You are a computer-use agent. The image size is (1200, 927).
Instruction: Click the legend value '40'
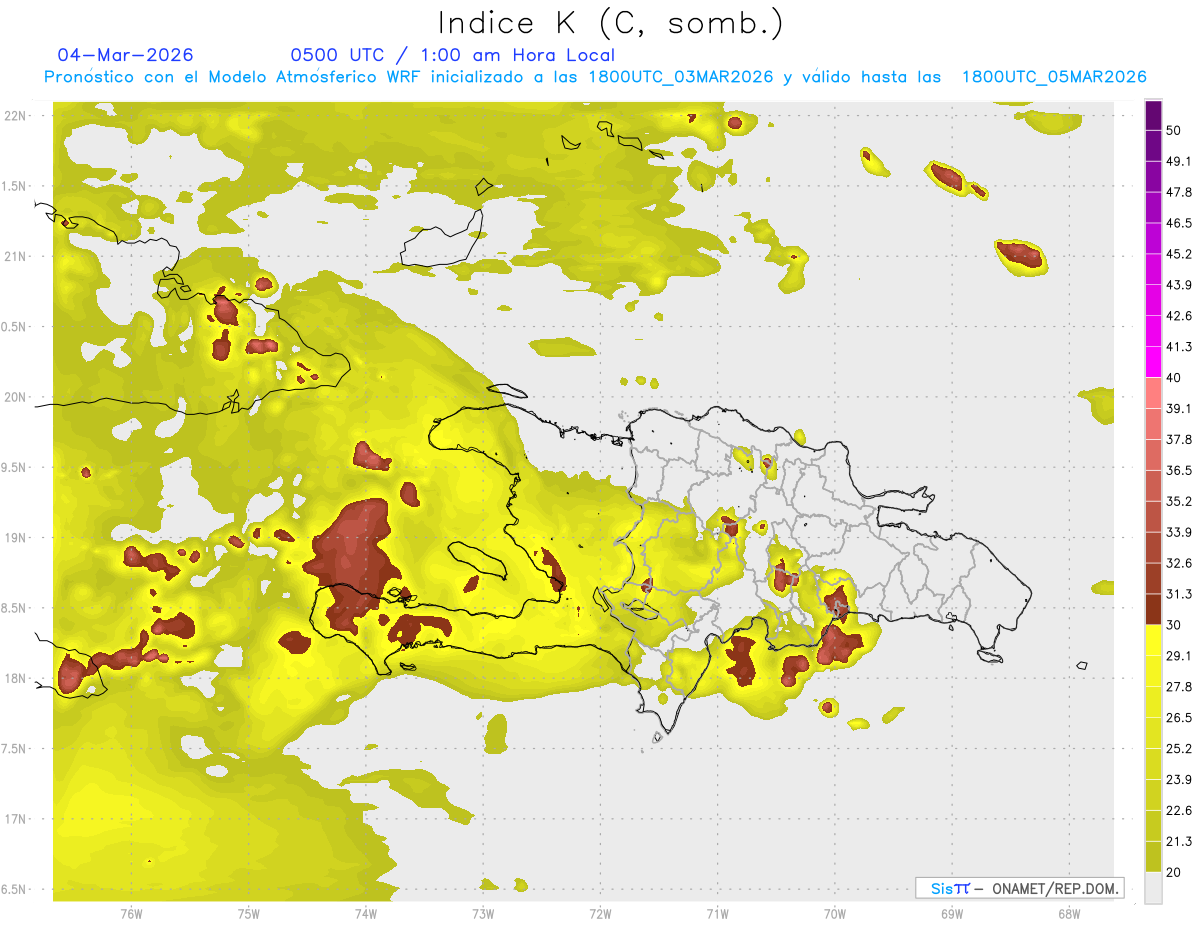[1174, 378]
